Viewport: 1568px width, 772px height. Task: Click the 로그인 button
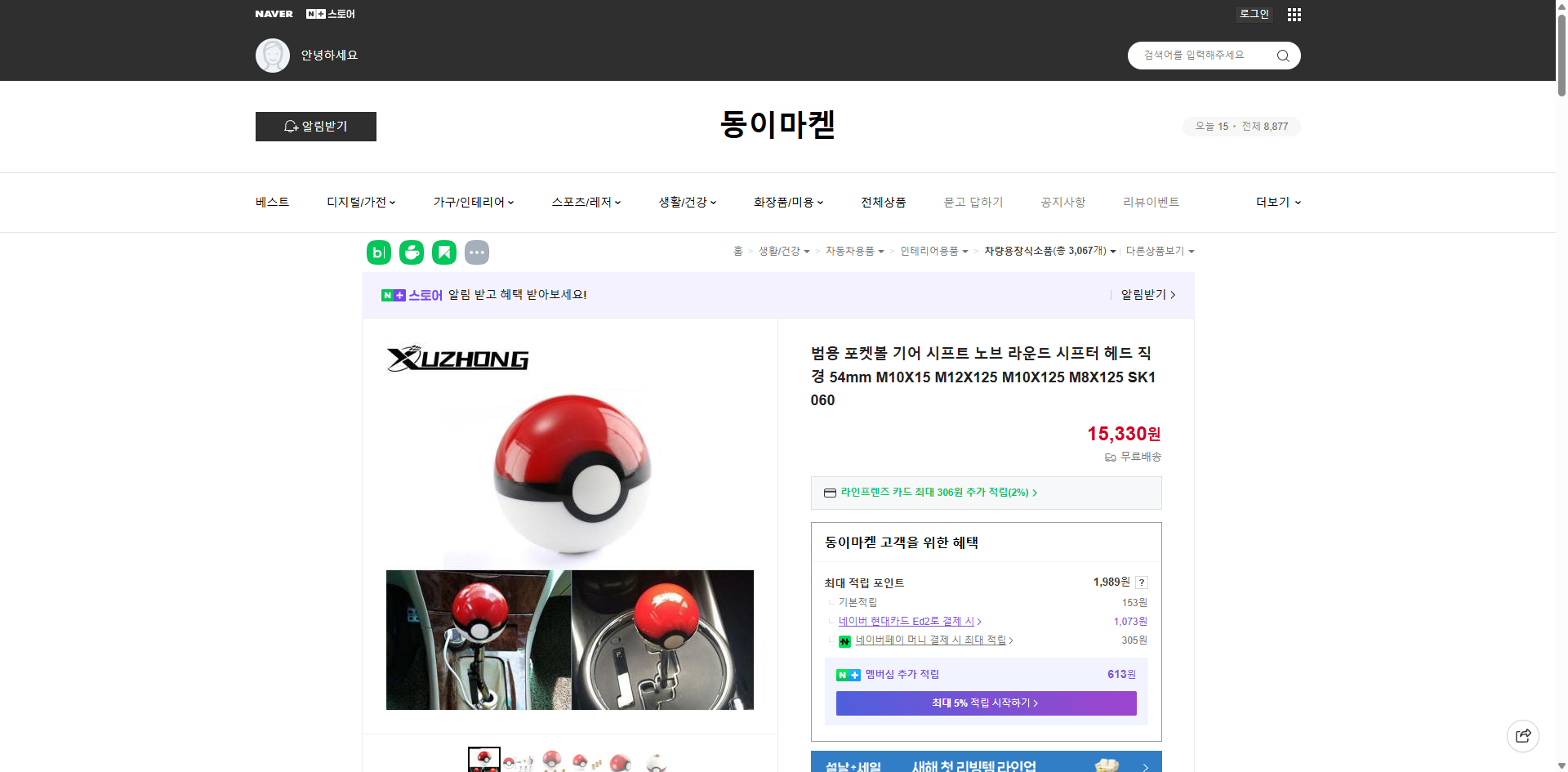[1254, 14]
